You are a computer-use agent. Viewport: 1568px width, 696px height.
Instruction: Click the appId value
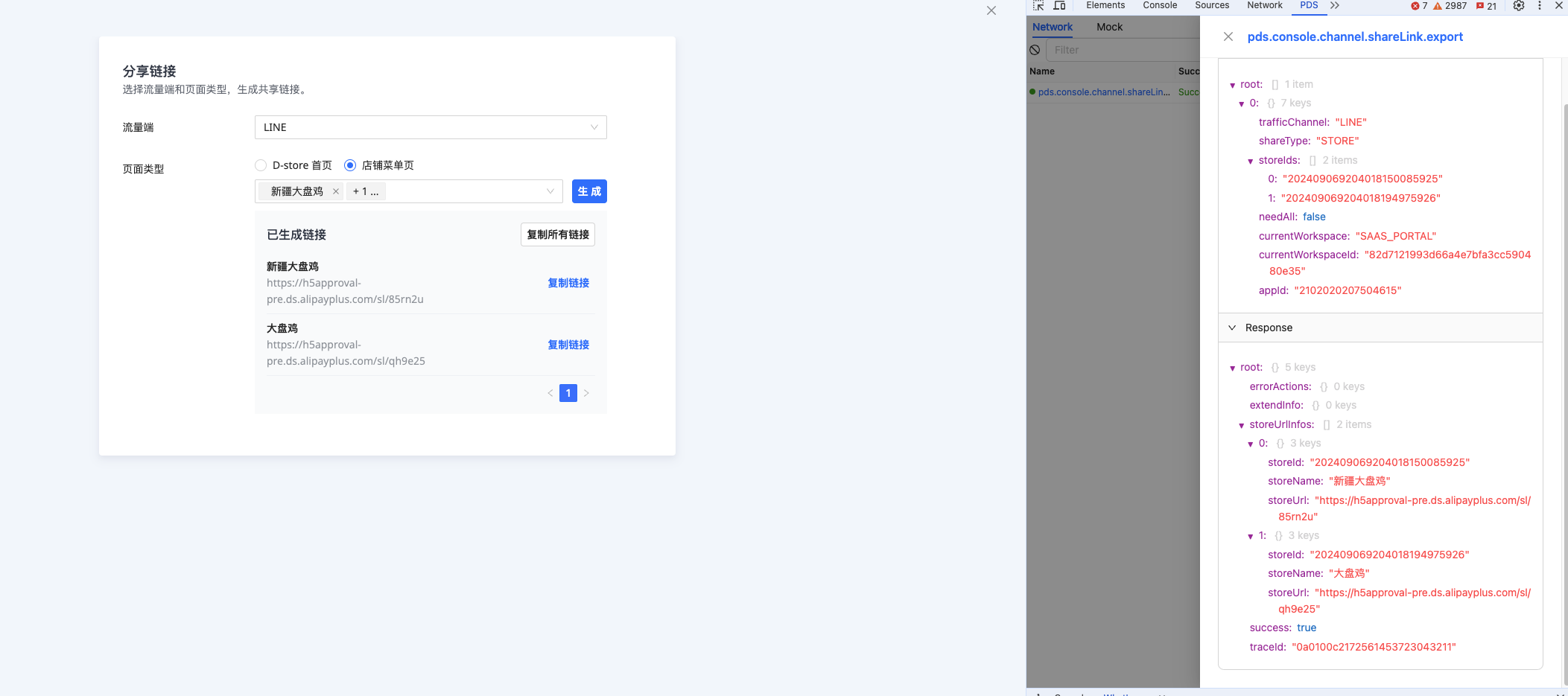(1348, 290)
